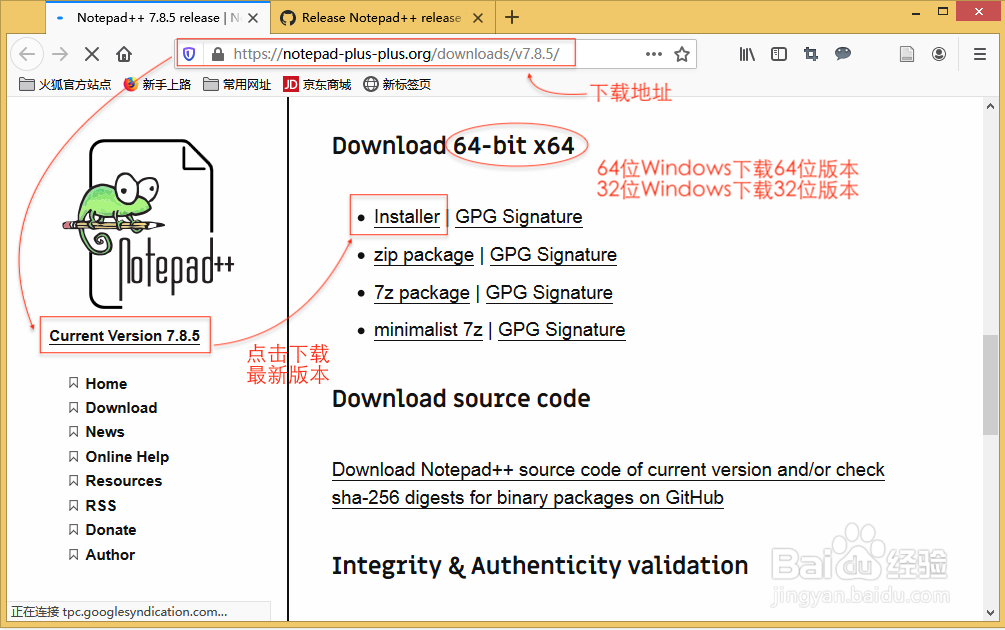Image resolution: width=1005 pixels, height=630 pixels.
Task: Open the 火狐官方站点 bookmark folder
Action: (65, 85)
